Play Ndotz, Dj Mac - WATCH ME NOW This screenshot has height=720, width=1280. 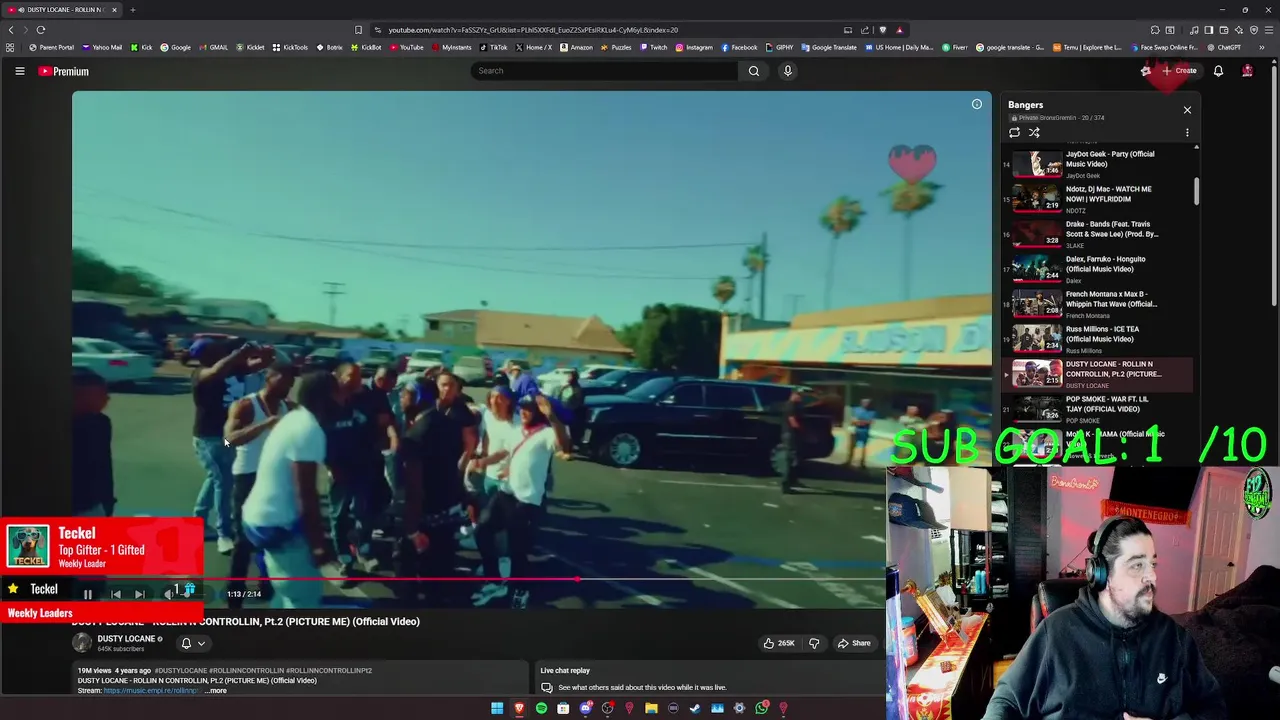[1098, 199]
